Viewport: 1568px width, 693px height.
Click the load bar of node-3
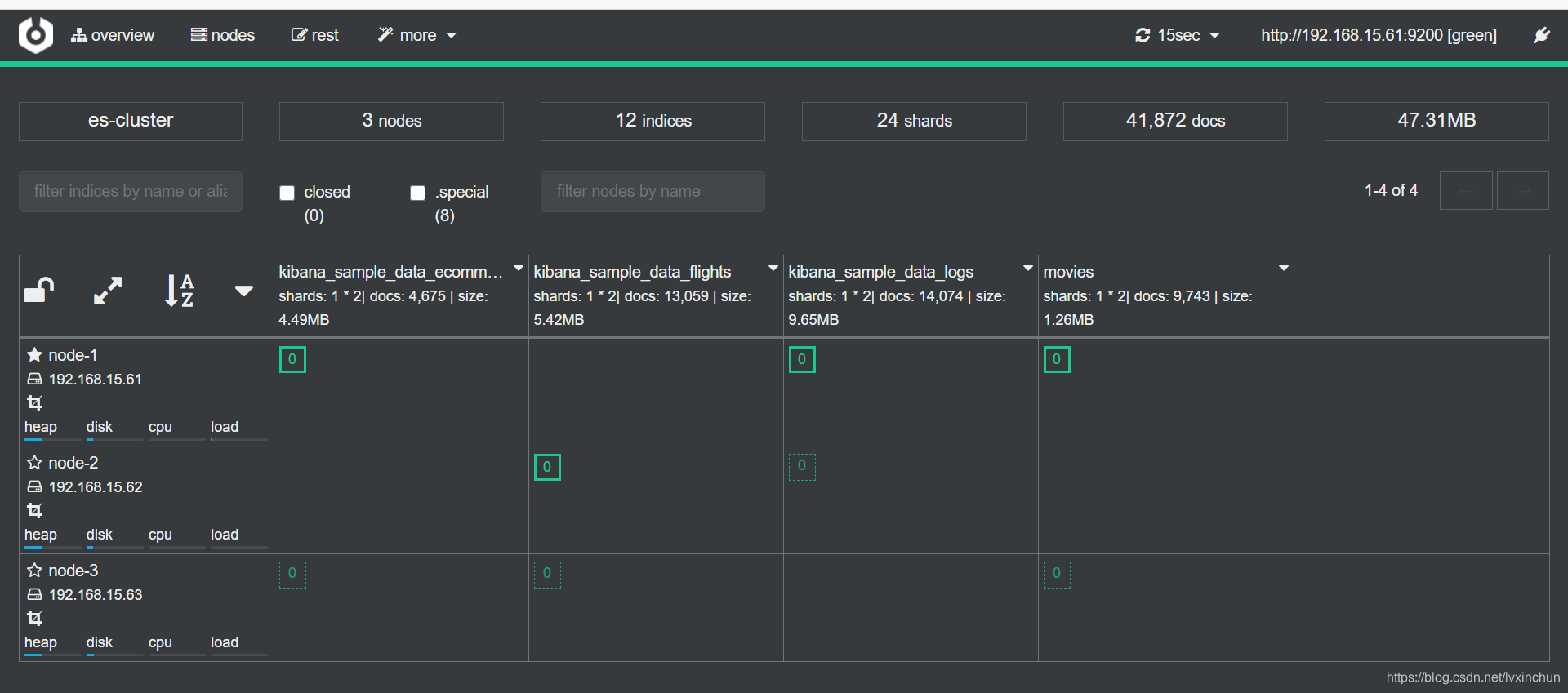239,655
